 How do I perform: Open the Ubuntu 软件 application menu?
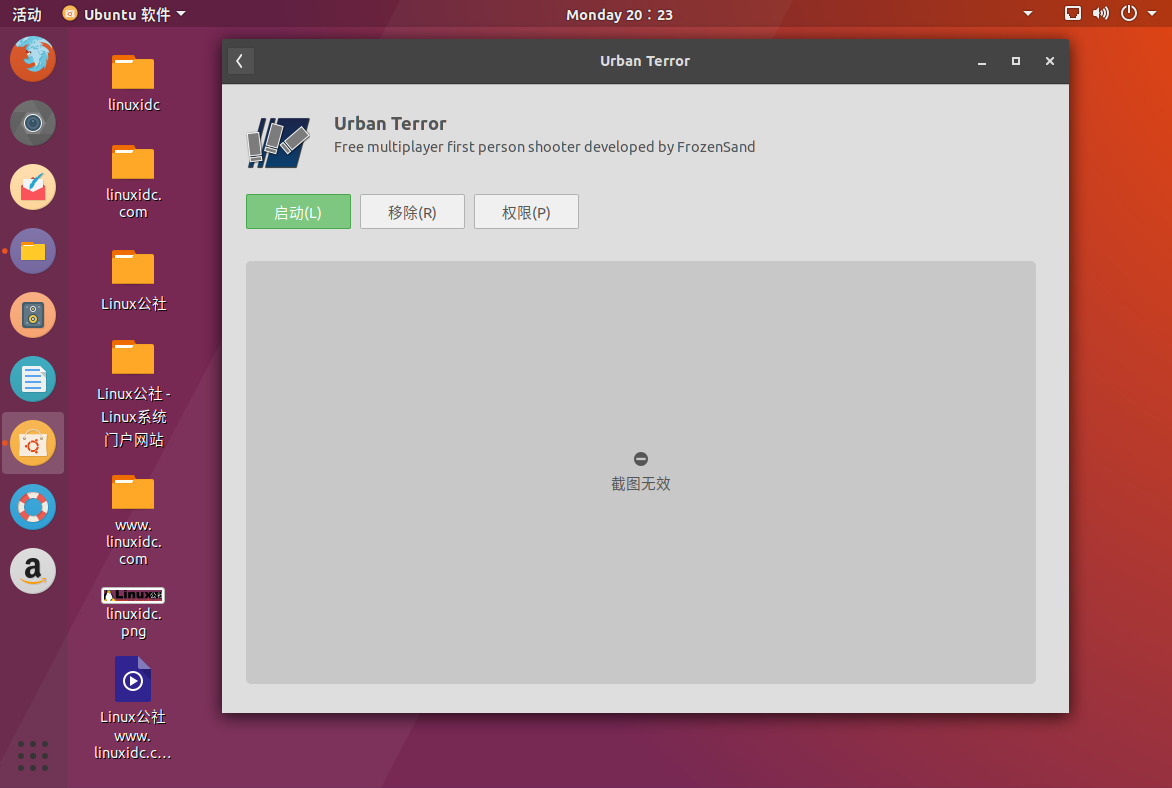point(124,14)
